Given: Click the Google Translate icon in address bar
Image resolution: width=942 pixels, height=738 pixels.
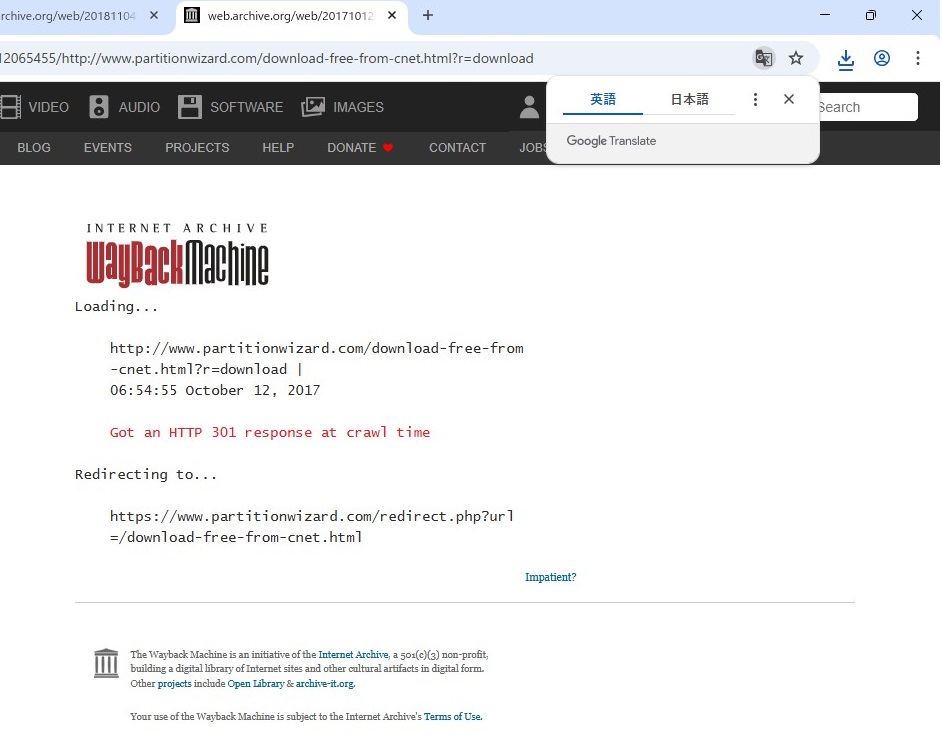Looking at the screenshot, I should click(x=763, y=58).
